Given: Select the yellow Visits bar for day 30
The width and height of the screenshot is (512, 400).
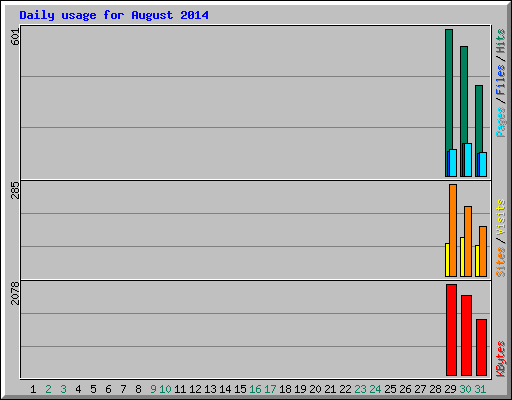Looking at the screenshot, I should (462, 257).
